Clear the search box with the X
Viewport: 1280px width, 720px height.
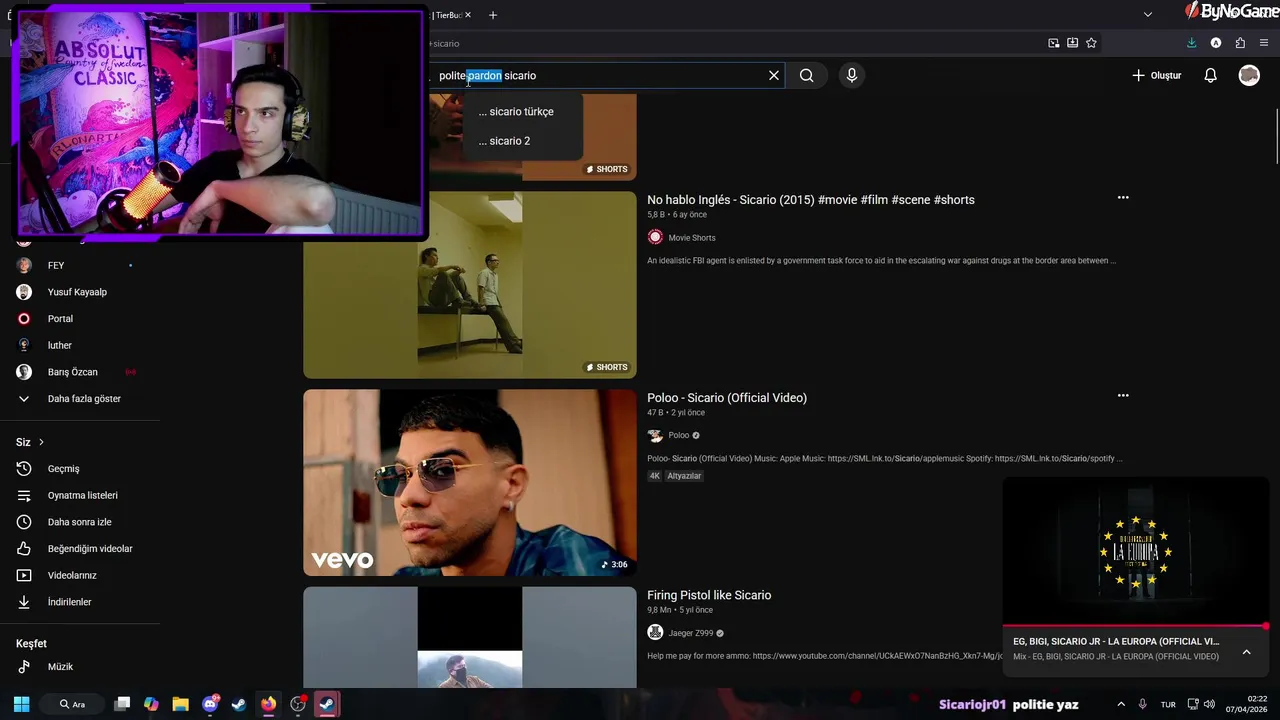pyautogui.click(x=774, y=75)
